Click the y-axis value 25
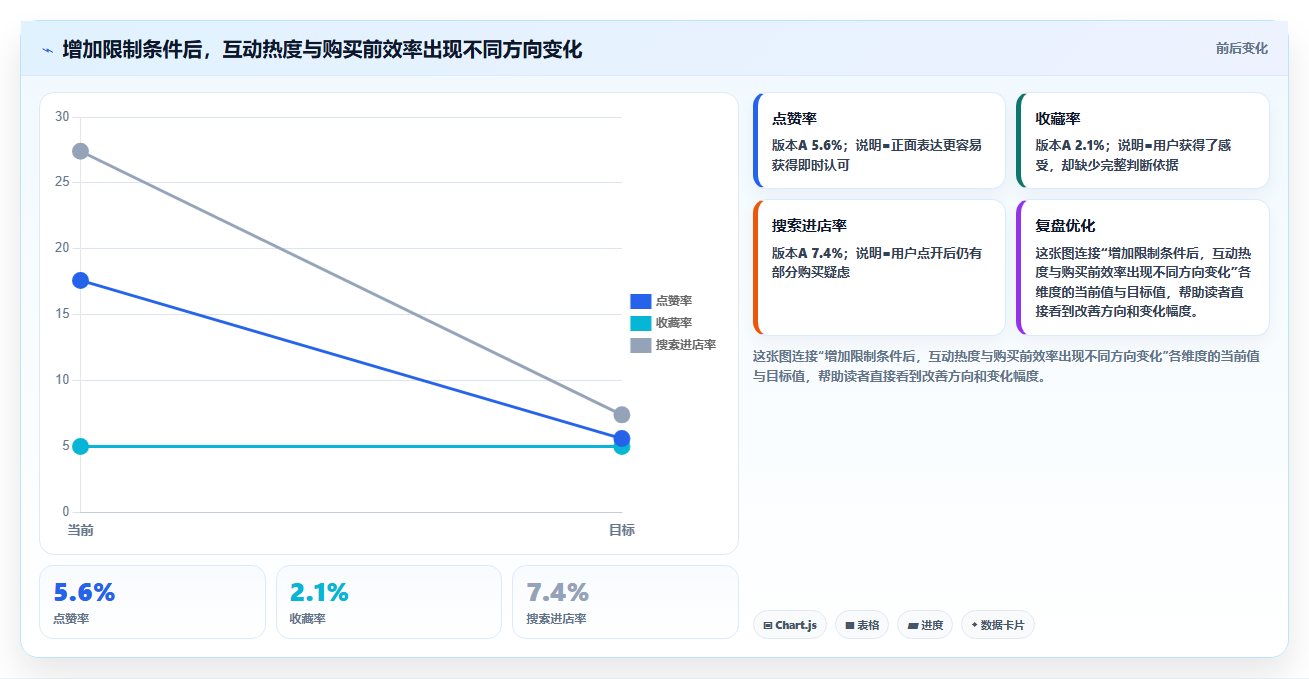 tap(62, 182)
